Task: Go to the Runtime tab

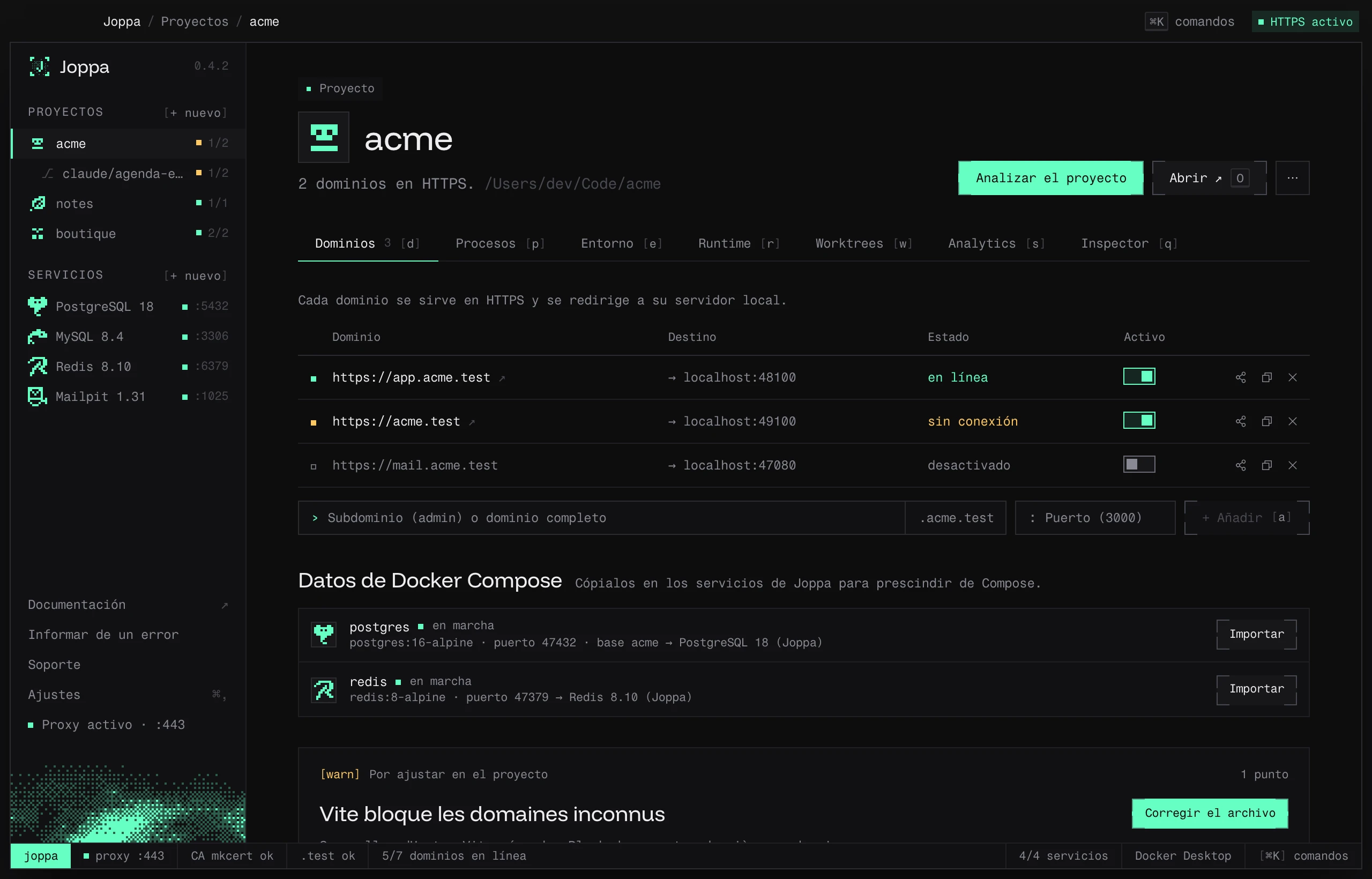Action: tap(739, 244)
